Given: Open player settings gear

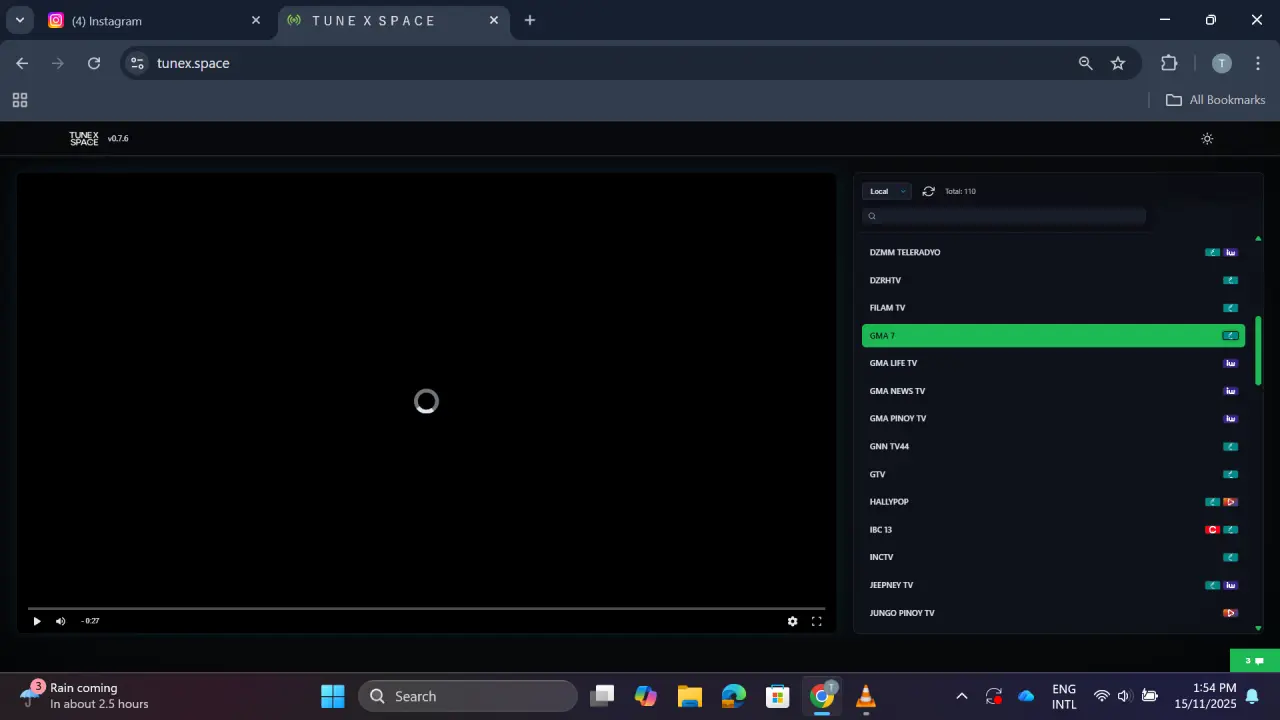Looking at the screenshot, I should point(792,621).
